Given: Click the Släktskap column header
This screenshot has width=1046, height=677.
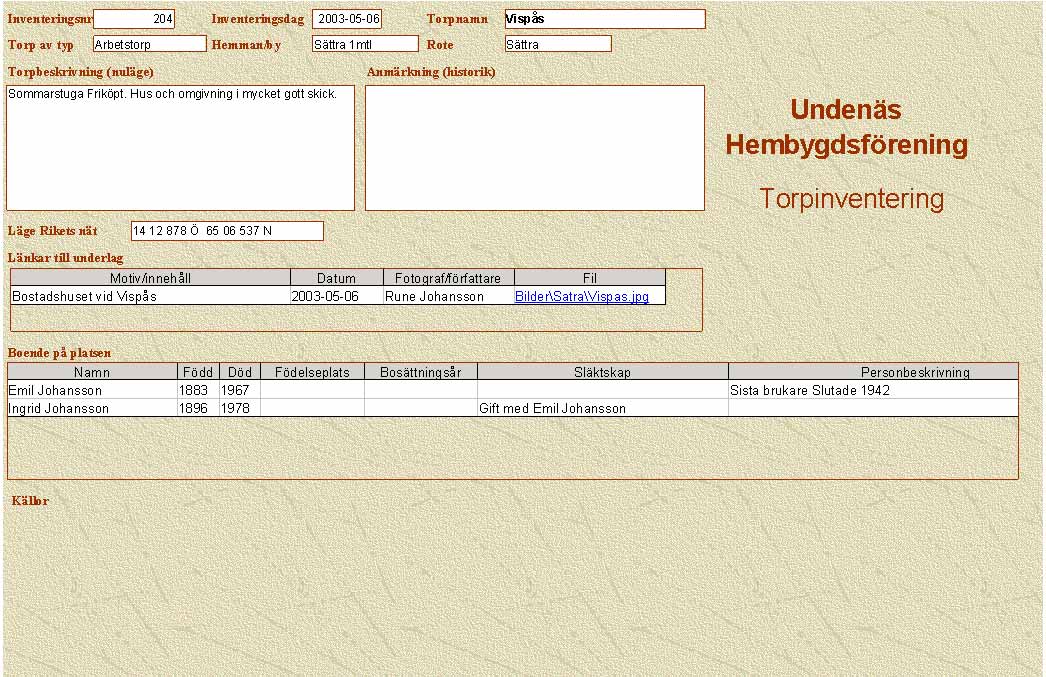Looking at the screenshot, I should coord(602,372).
